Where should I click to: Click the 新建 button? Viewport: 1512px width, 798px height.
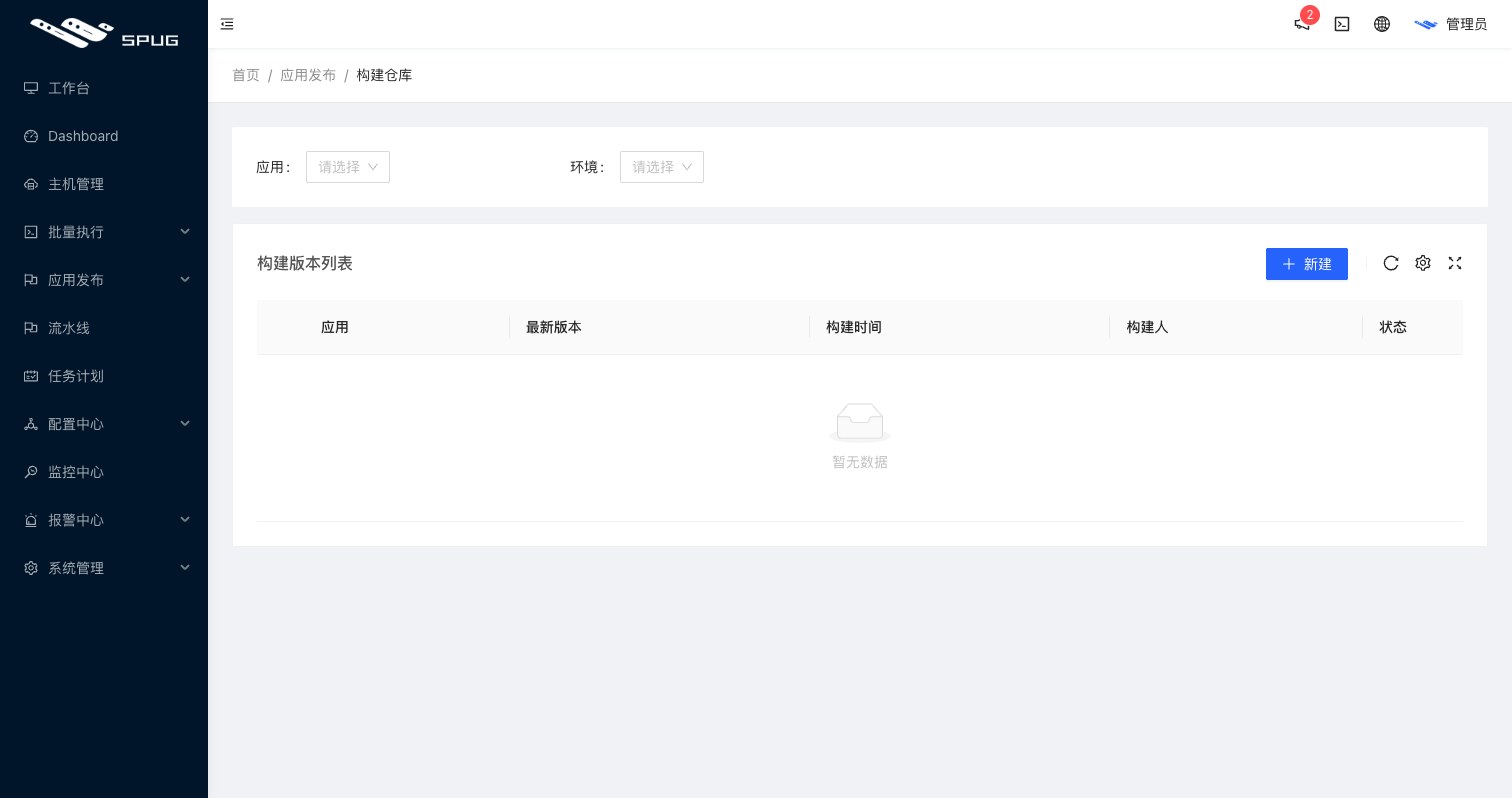point(1307,264)
